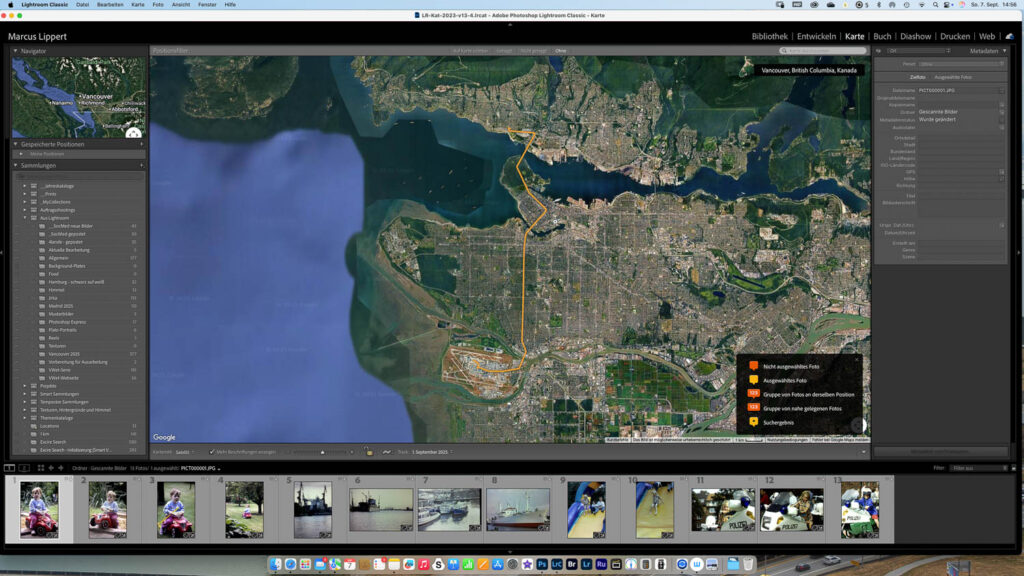
Task: Launch Adobe Premiere Rush from the Dock
Action: 601,564
